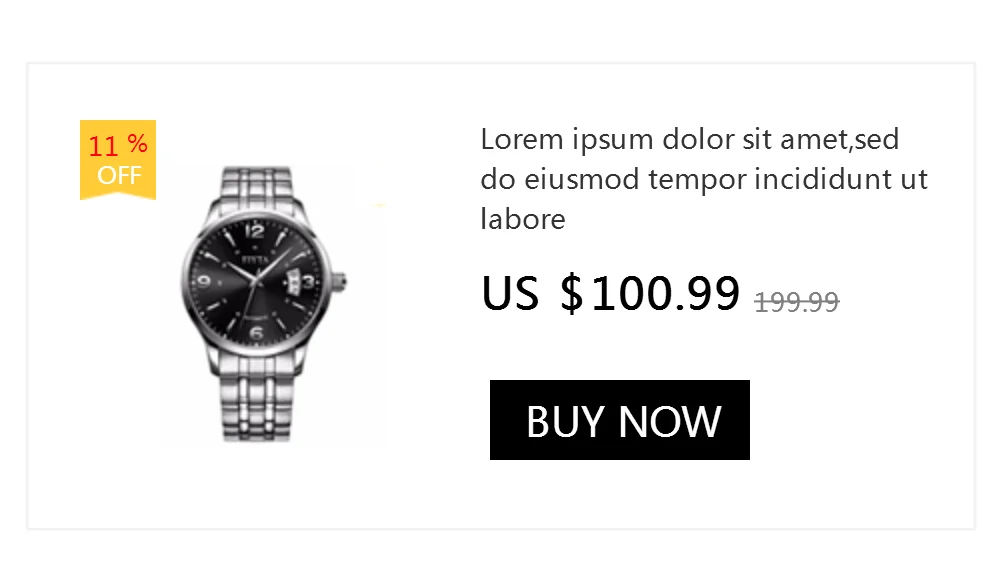
Task: Click the date window on the dial
Action: (293, 281)
